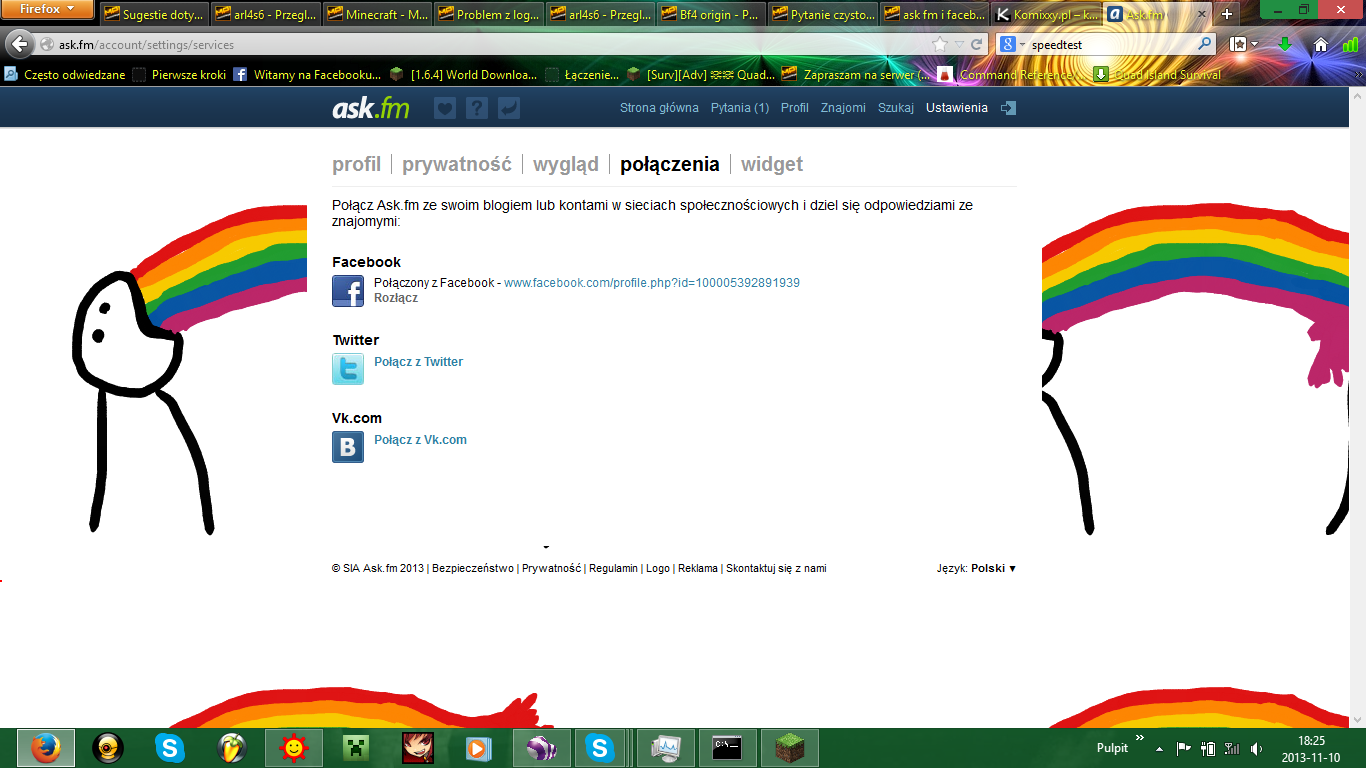The height and width of the screenshot is (768, 1366).
Task: Open the first Skype icon in taskbar
Action: click(x=170, y=748)
